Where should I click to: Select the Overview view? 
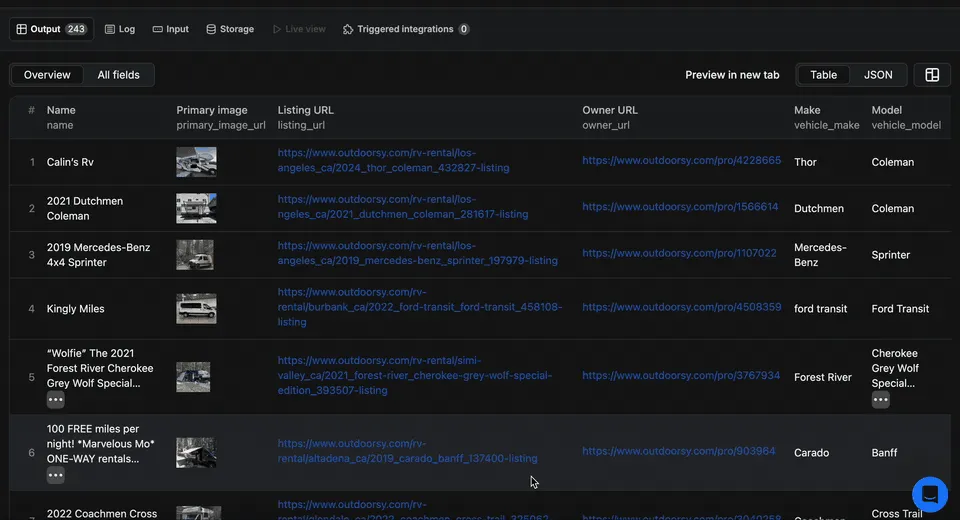click(x=47, y=75)
